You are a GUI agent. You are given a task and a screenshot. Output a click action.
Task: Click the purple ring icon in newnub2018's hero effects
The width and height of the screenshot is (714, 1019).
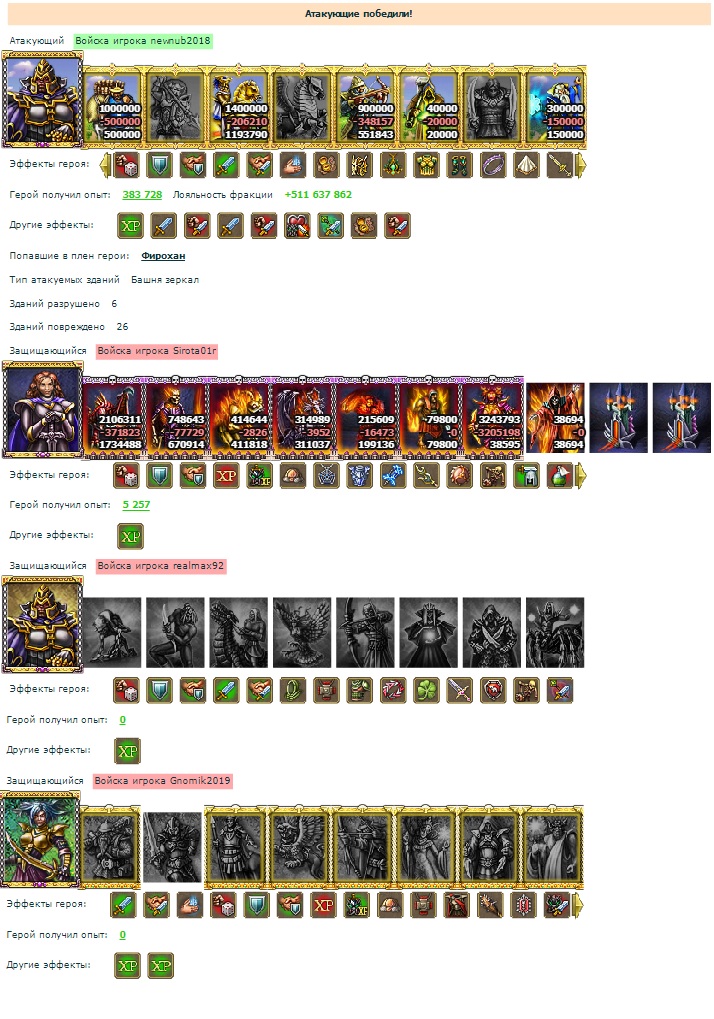tap(492, 165)
